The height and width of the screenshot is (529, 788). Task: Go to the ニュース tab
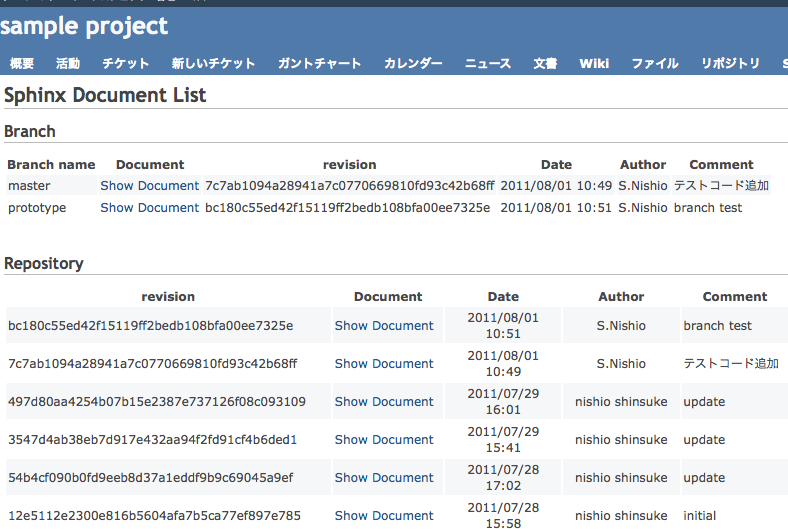pyautogui.click(x=487, y=63)
